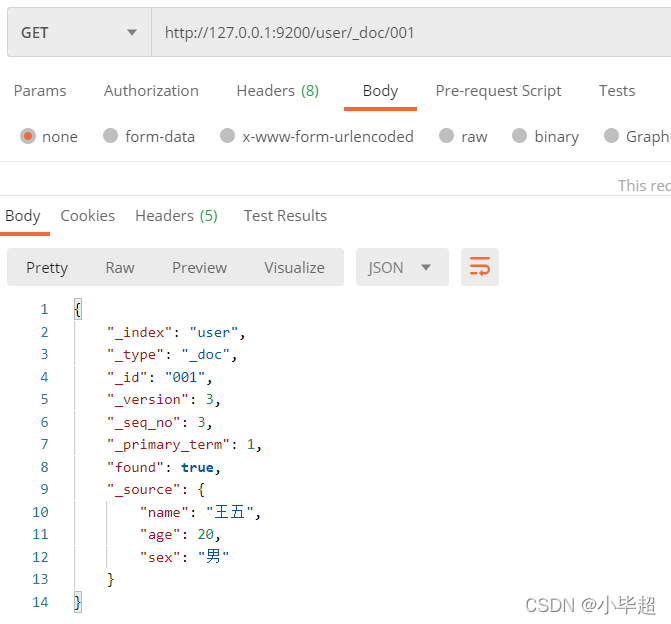Viewport: 671px width, 624px height.
Task: Click the "_type": "_doc" line
Action: (x=172, y=355)
